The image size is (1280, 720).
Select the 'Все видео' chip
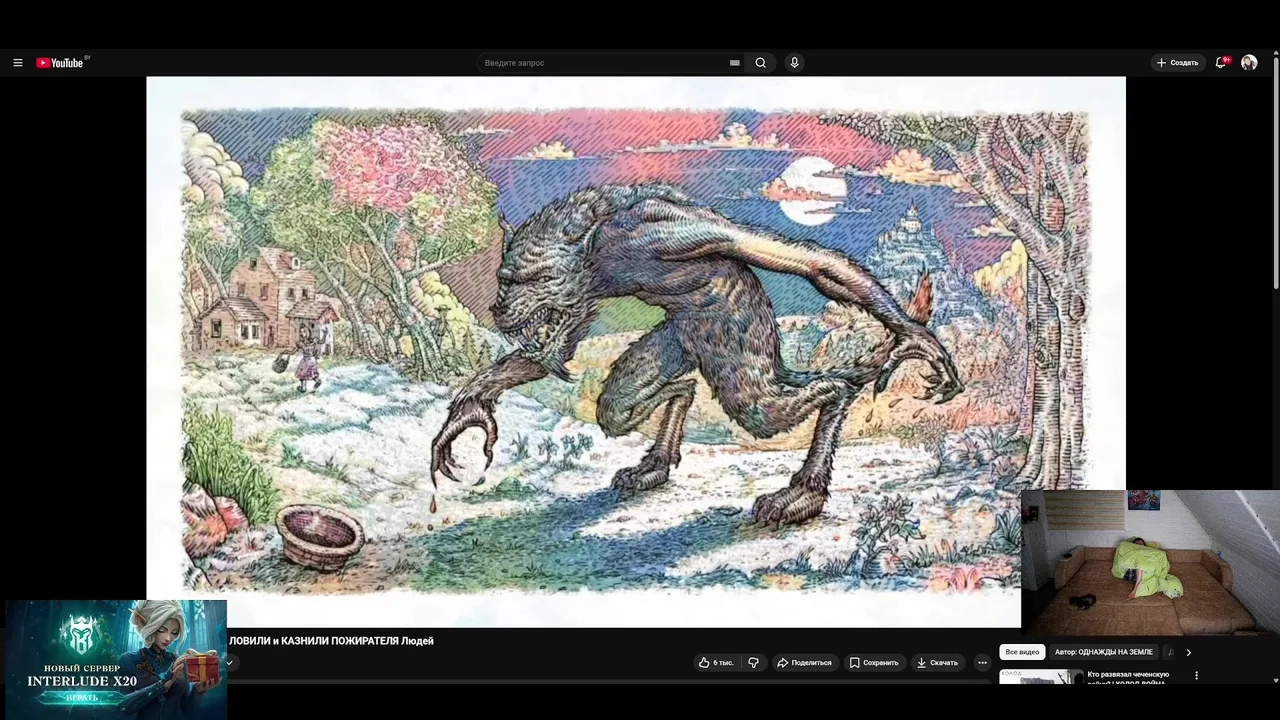tap(1022, 652)
